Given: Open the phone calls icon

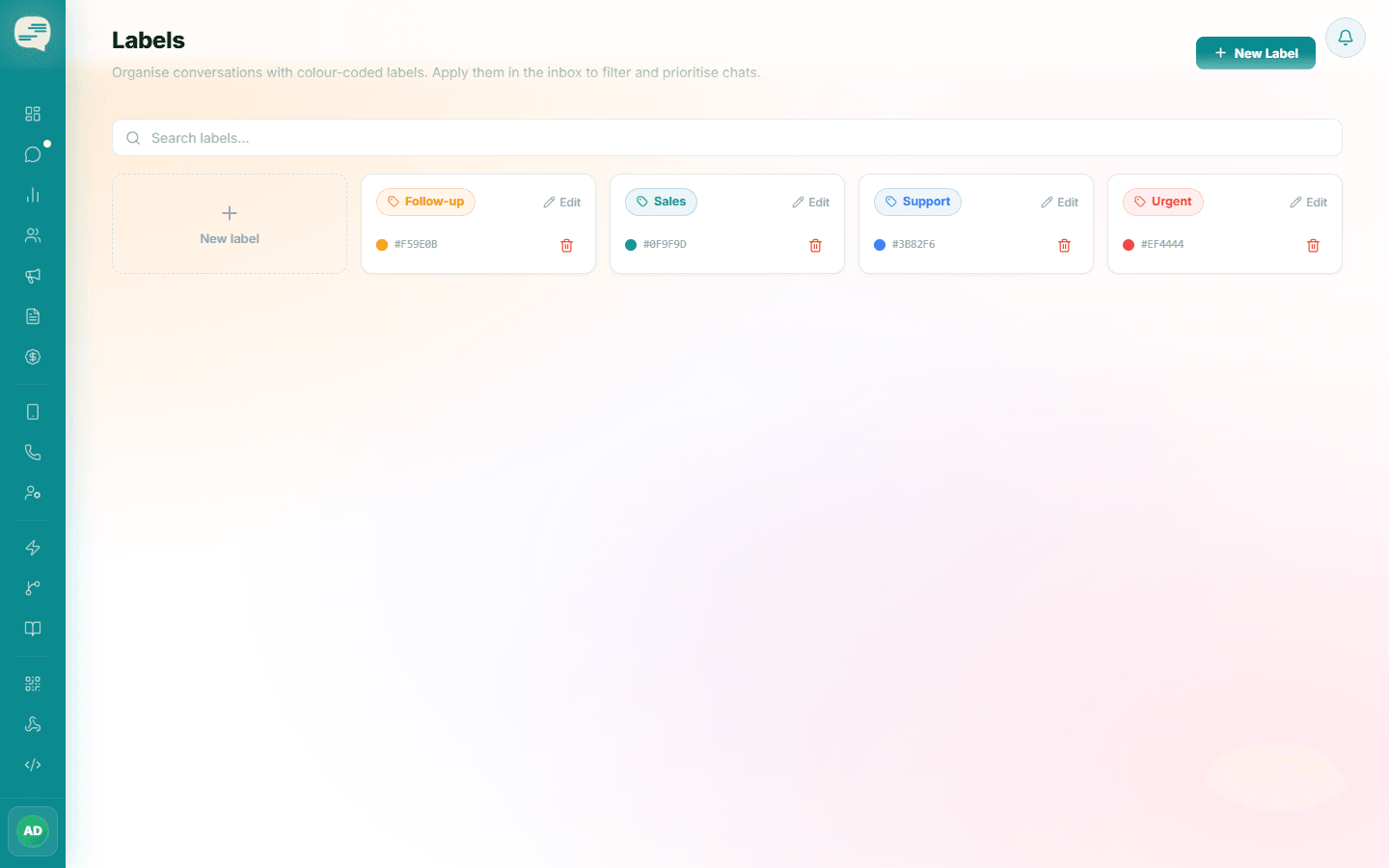Looking at the screenshot, I should [x=33, y=452].
